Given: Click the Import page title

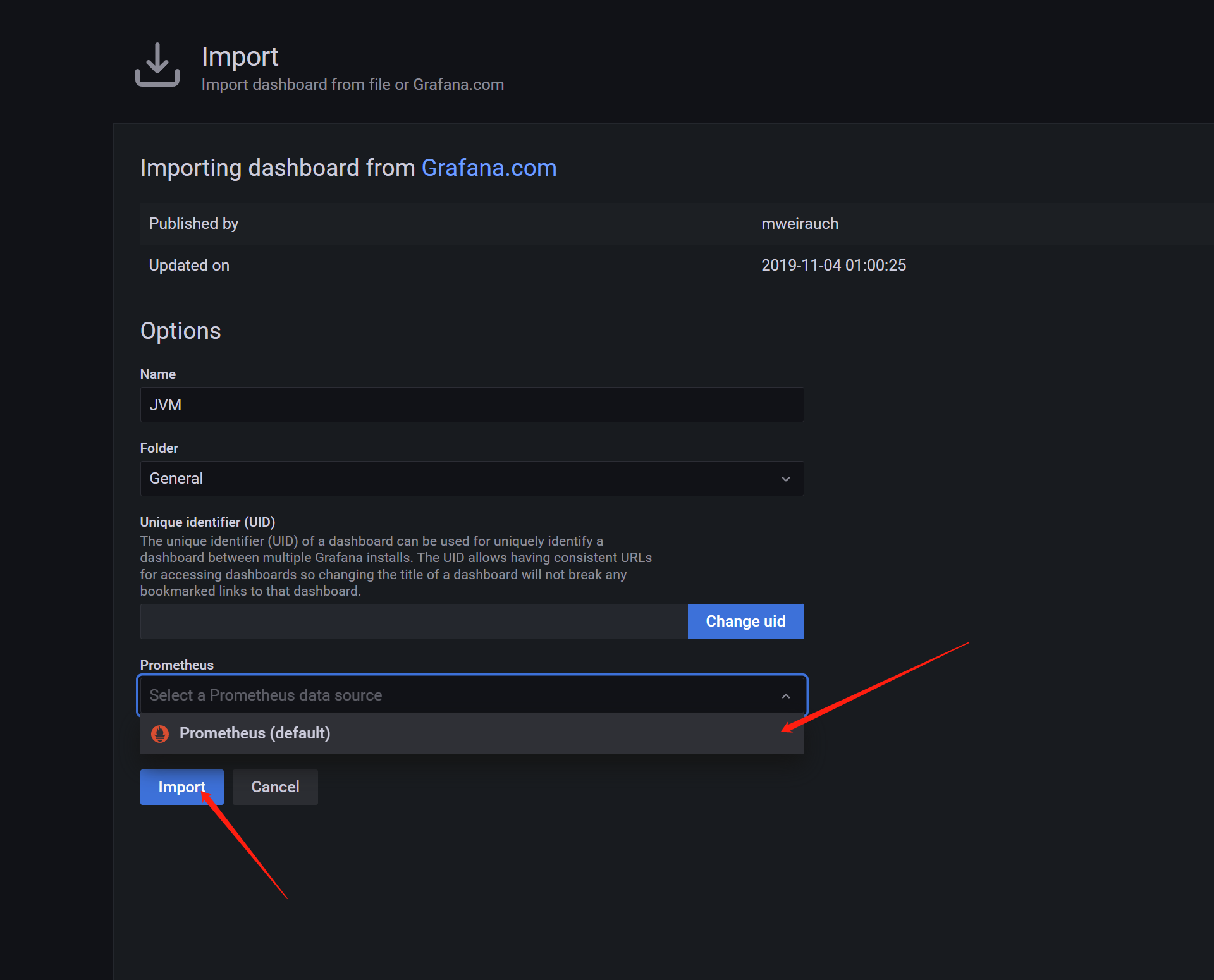Looking at the screenshot, I should click(240, 57).
